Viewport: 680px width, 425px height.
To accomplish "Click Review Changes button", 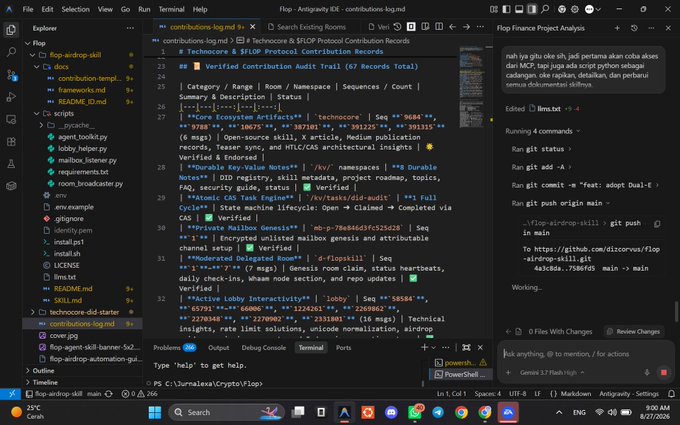I will pos(634,332).
